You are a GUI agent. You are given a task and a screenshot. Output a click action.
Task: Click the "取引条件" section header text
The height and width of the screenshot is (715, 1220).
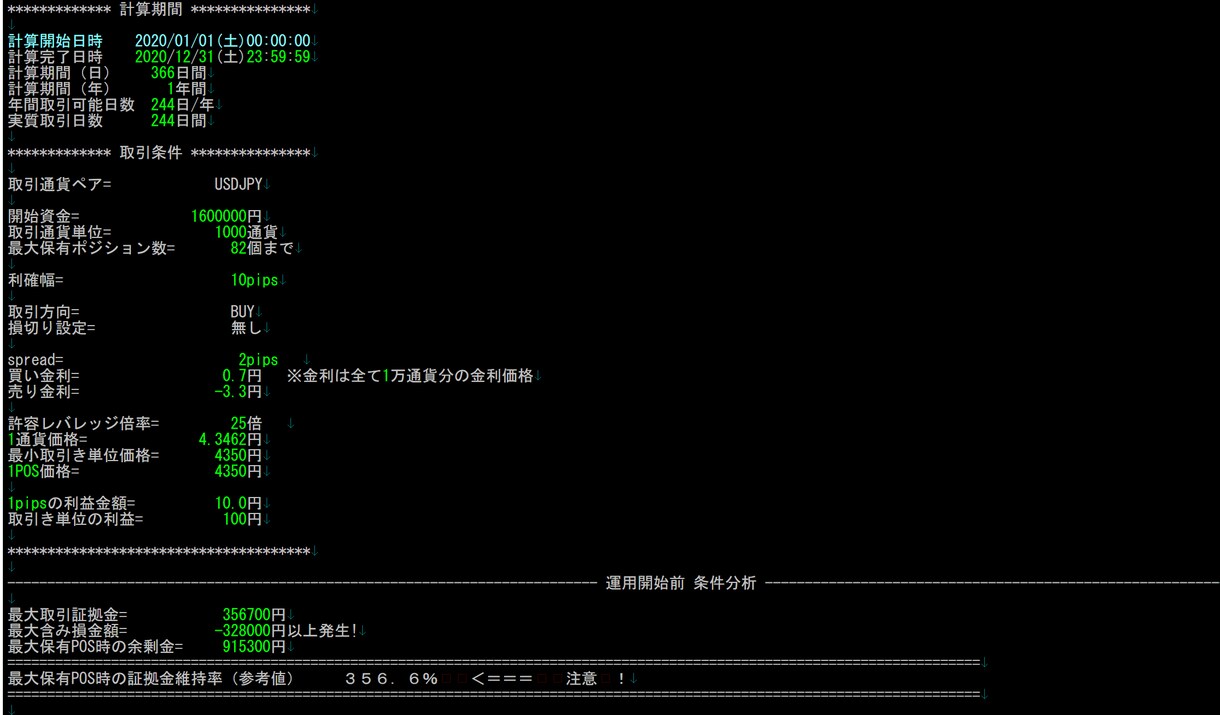tap(151, 153)
